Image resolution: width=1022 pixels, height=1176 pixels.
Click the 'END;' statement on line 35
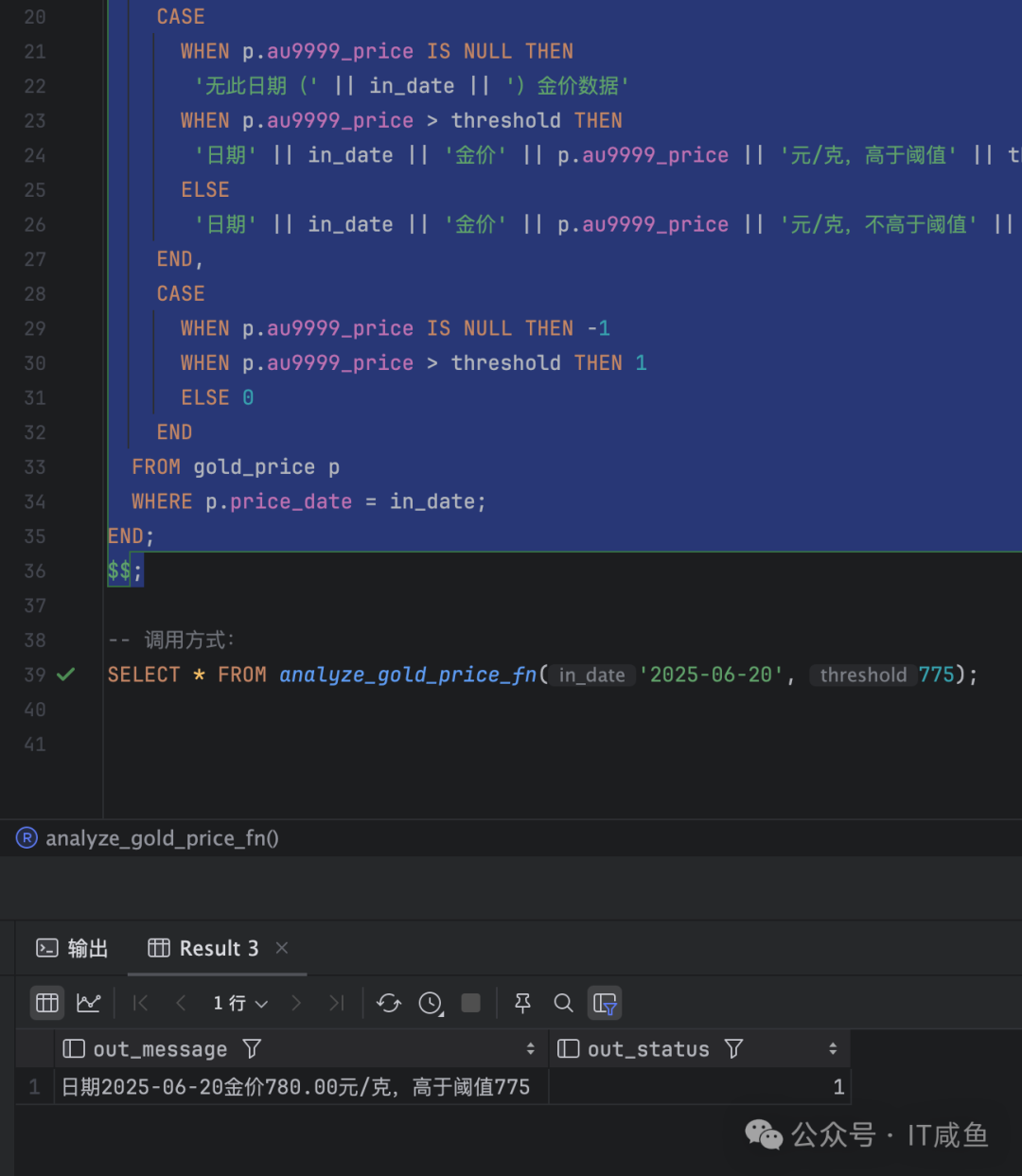[131, 536]
